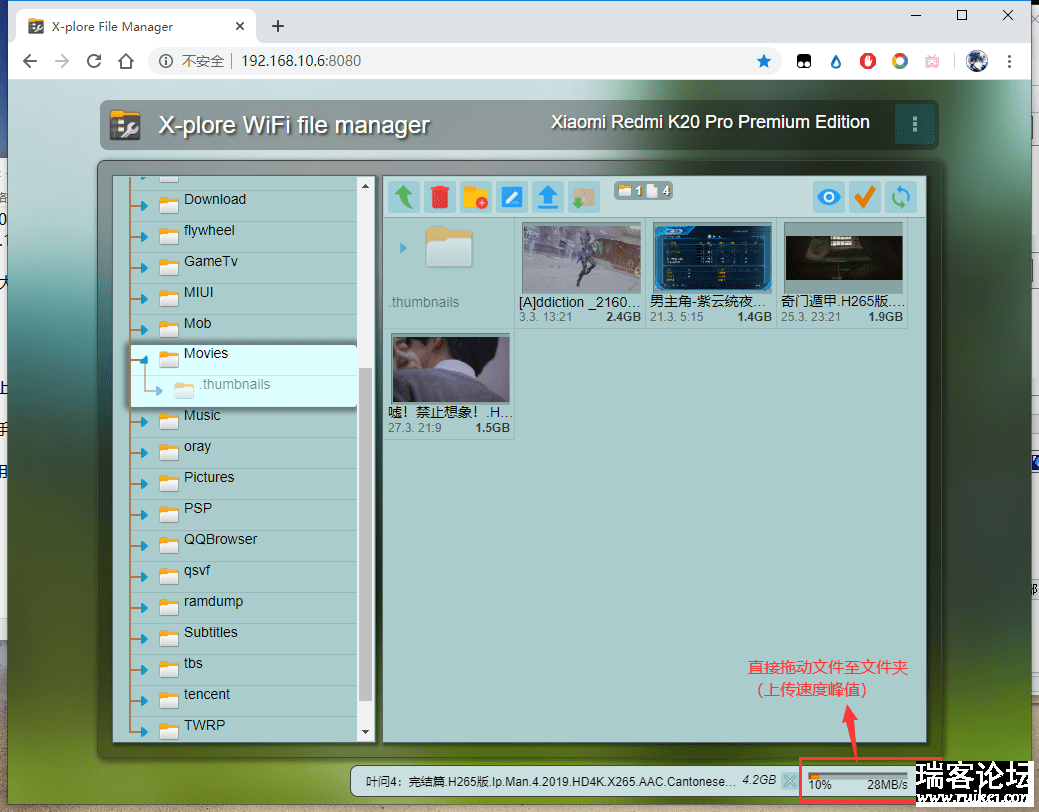1039x812 pixels.
Task: Open the tbs folder in tree
Action: (244, 669)
